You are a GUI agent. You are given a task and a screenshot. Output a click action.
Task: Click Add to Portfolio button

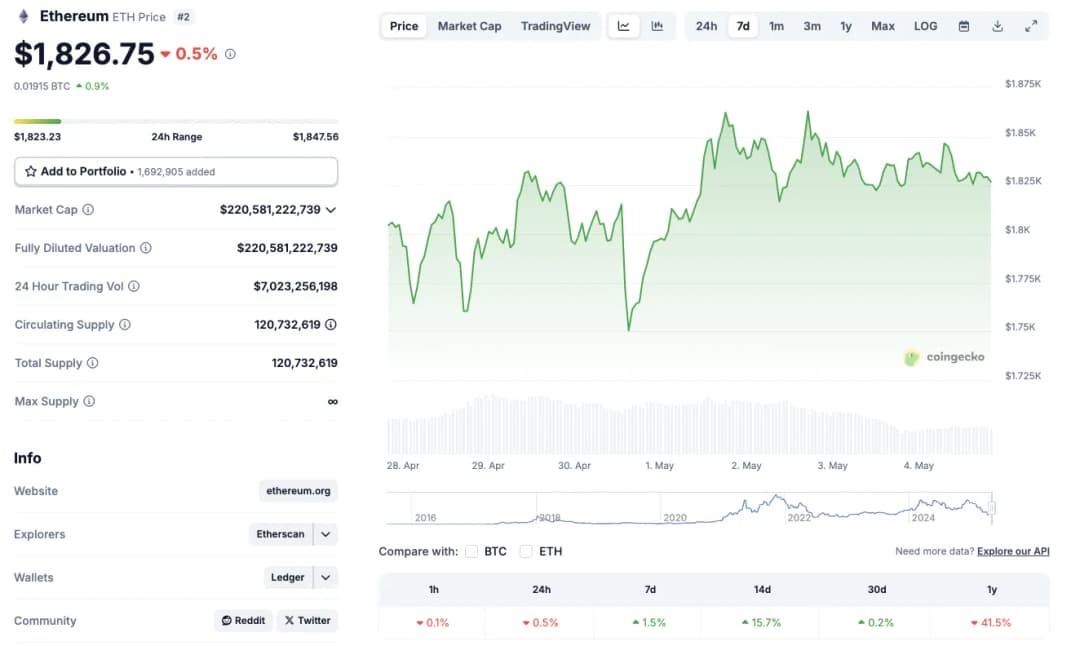point(176,172)
